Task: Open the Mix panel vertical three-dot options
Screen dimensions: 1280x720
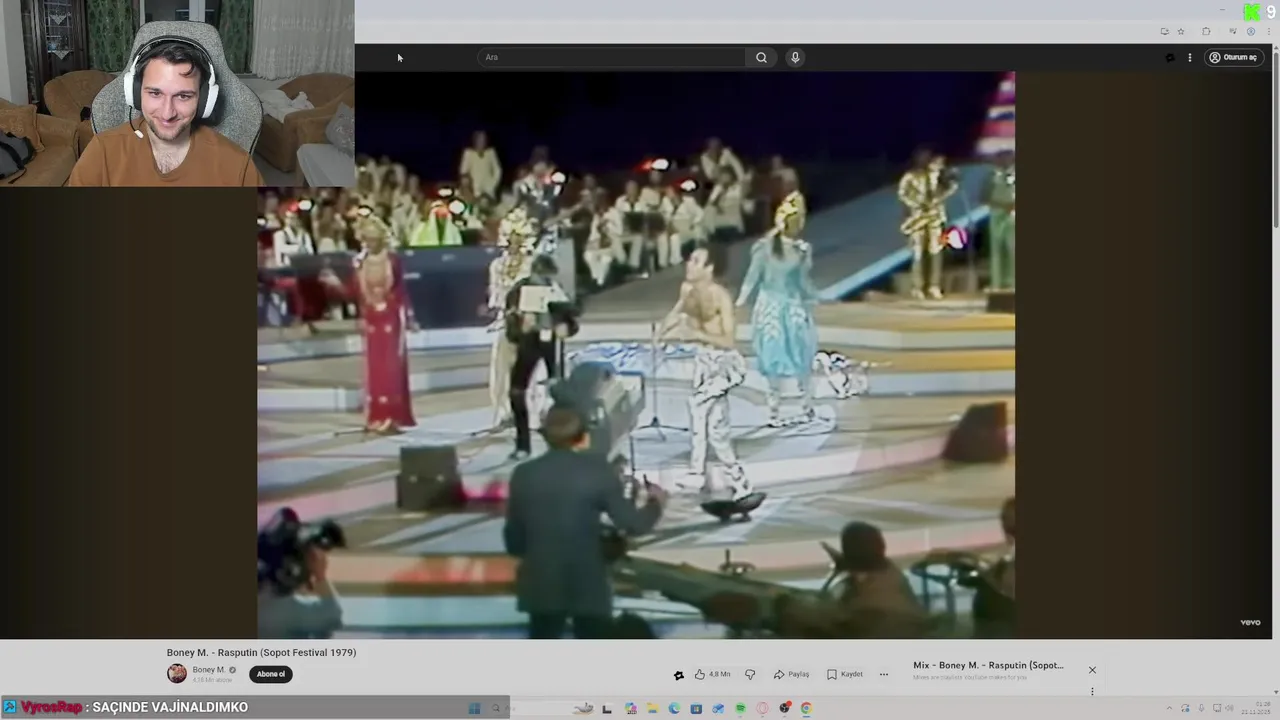Action: [x=1092, y=691]
